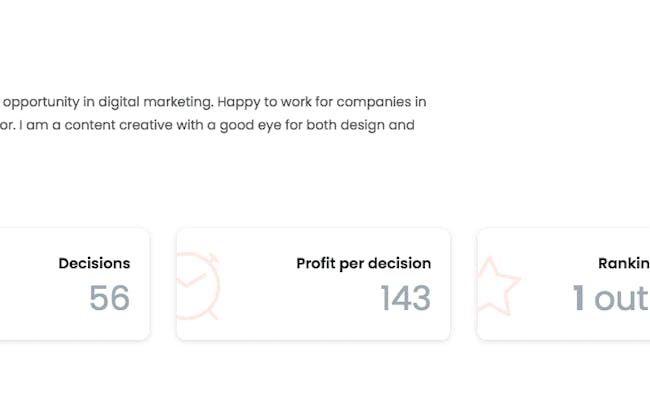
Task: Click the Profit per decision heading
Action: (363, 264)
